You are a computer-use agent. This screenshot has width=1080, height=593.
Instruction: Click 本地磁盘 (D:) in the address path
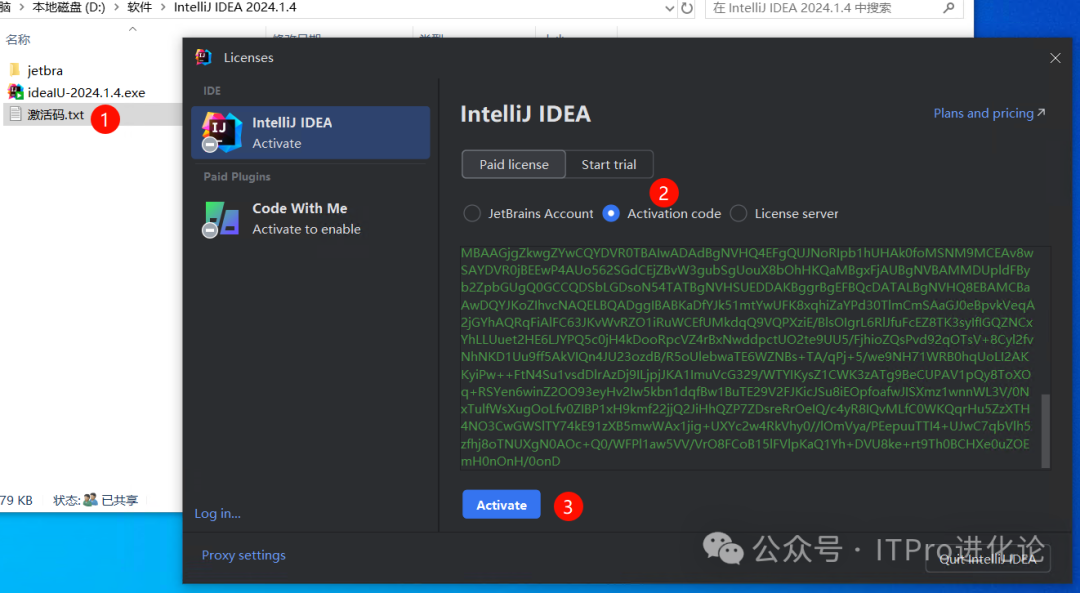(69, 8)
